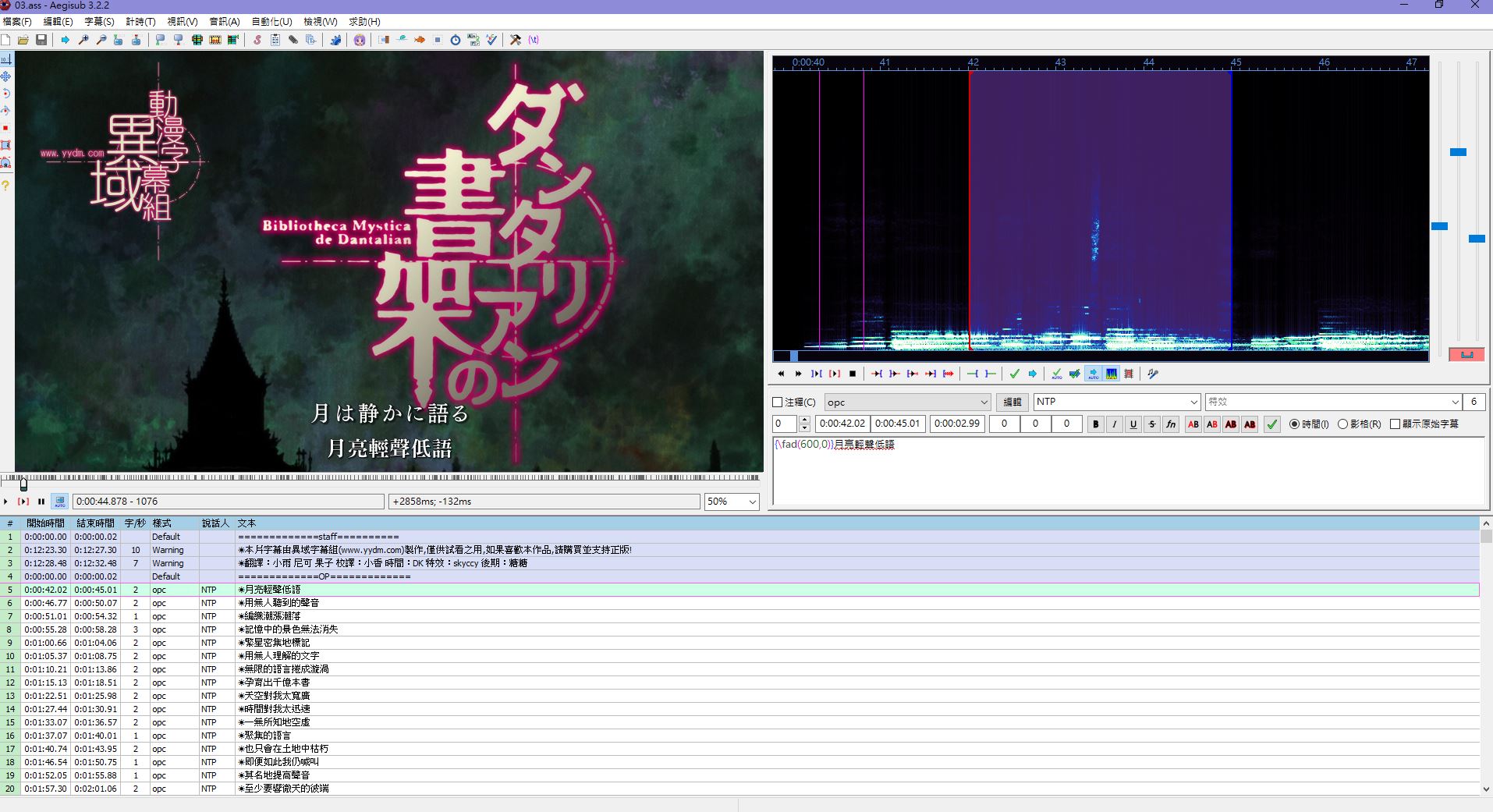
Task: Go to previous line in audio toolbar
Action: point(781,374)
